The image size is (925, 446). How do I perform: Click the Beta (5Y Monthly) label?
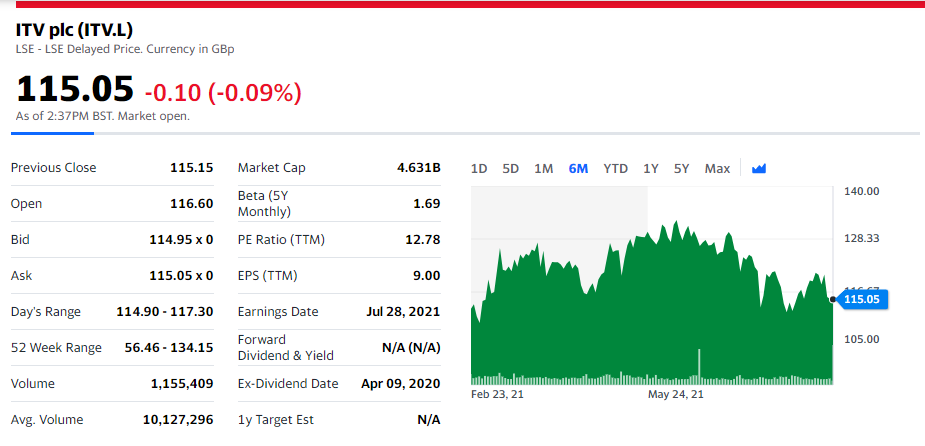coord(264,204)
